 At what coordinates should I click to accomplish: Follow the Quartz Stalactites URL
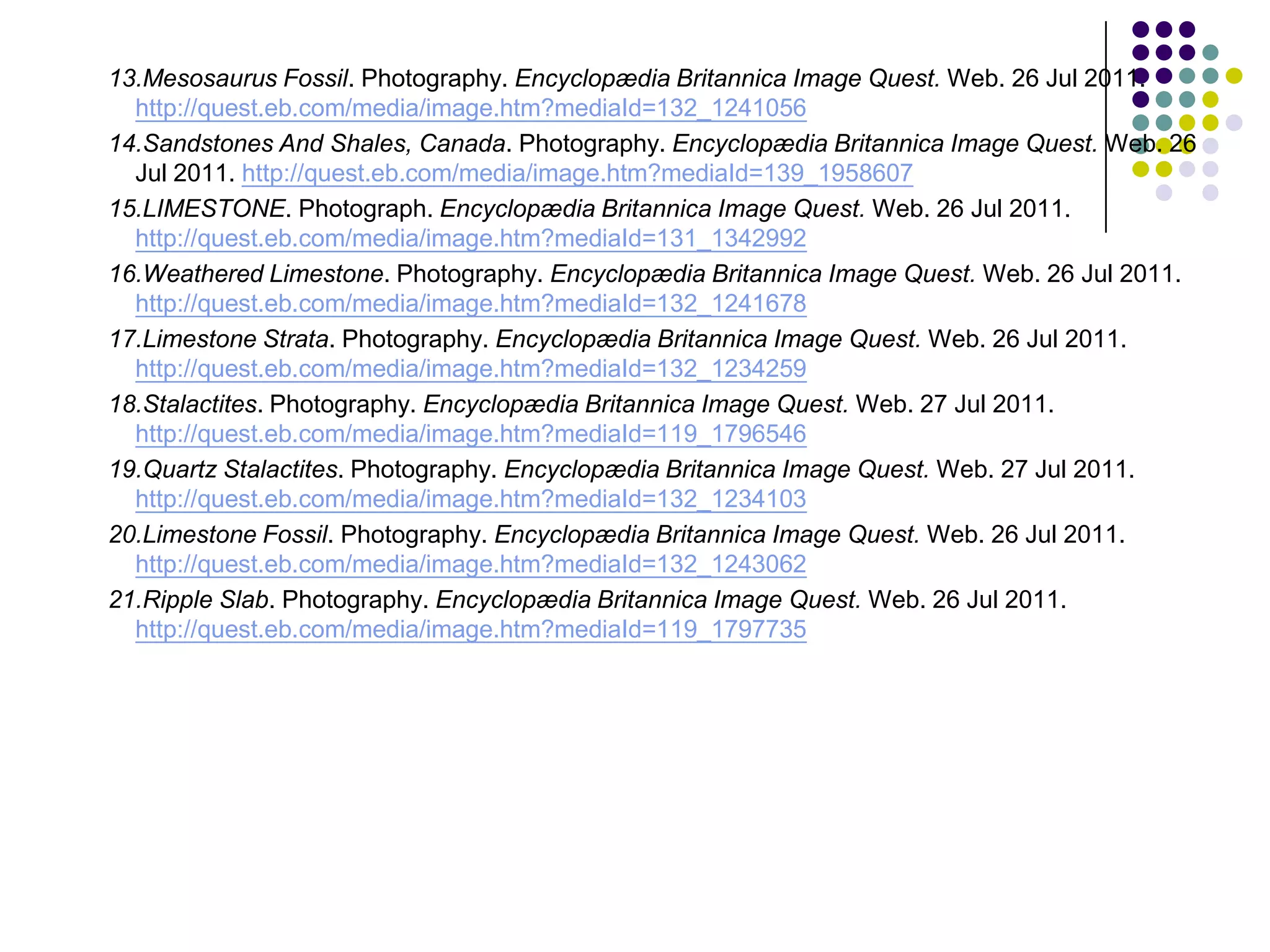[x=470, y=499]
